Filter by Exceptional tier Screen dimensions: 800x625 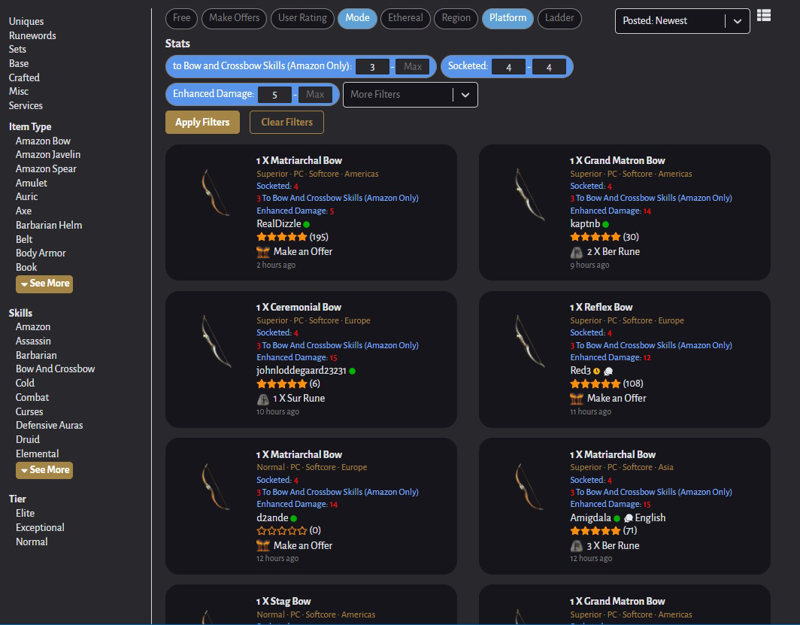[x=40, y=528]
